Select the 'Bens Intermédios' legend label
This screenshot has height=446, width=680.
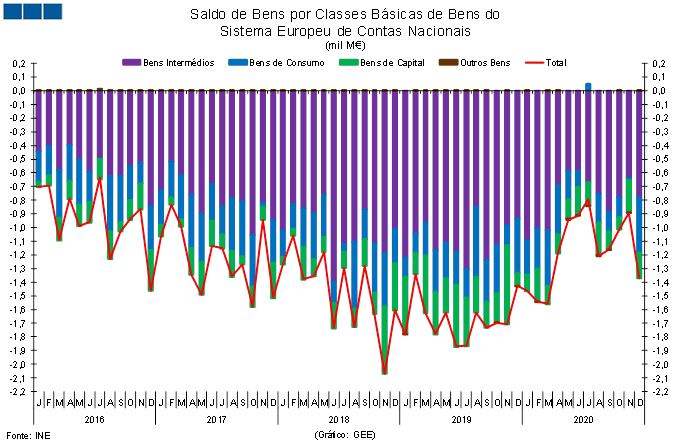pyautogui.click(x=179, y=62)
